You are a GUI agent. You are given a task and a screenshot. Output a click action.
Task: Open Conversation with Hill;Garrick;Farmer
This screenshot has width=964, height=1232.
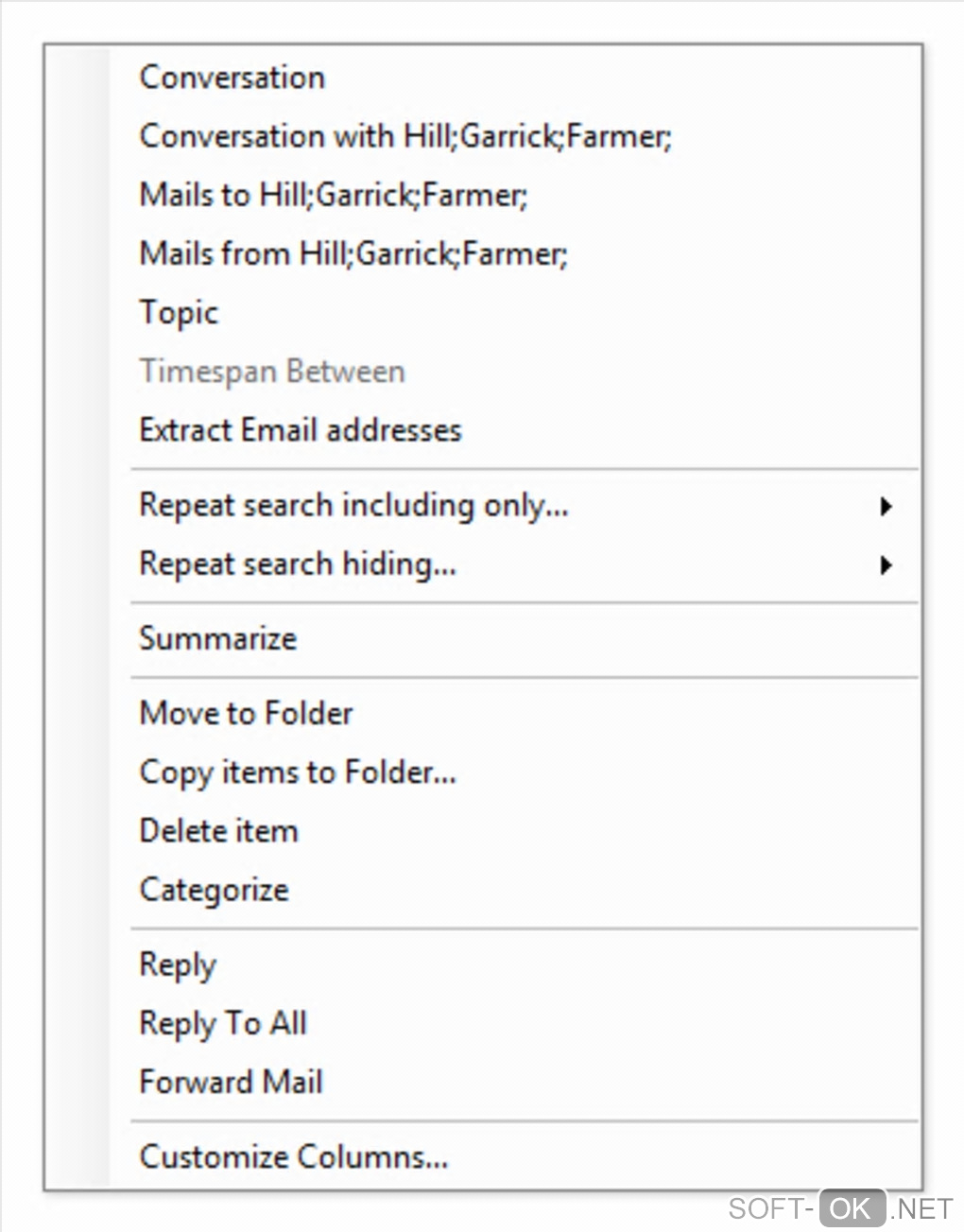pos(405,136)
